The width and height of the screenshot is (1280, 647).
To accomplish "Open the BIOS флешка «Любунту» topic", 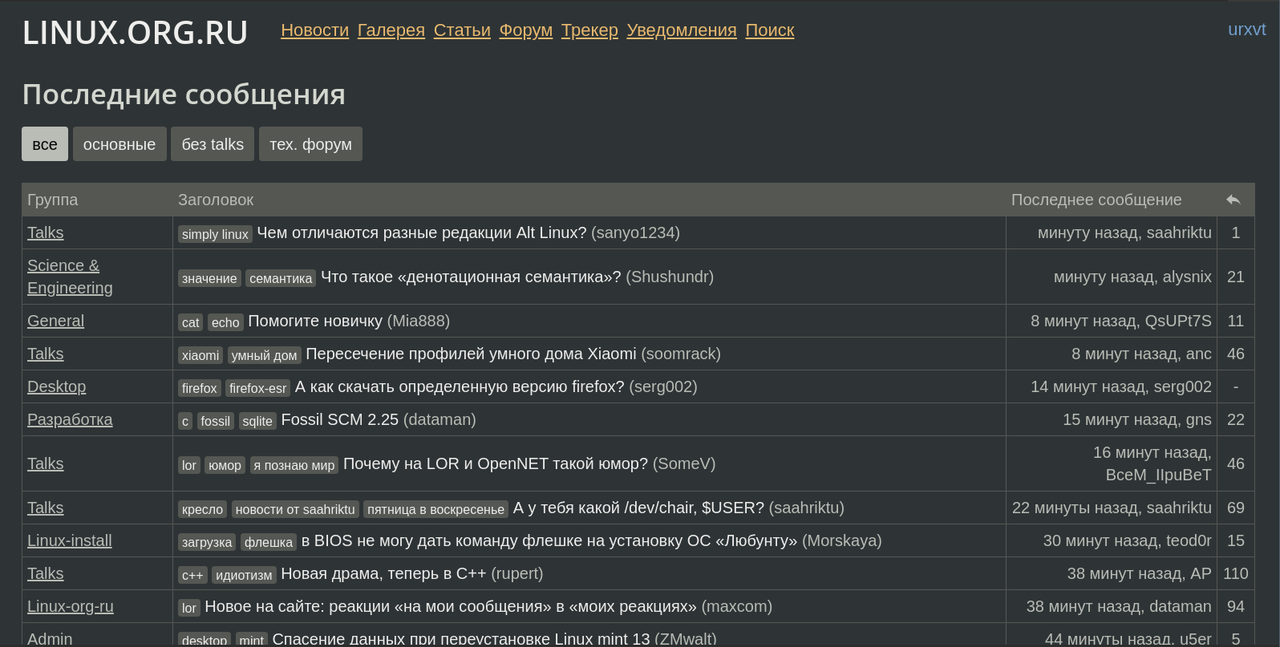I will pos(549,541).
